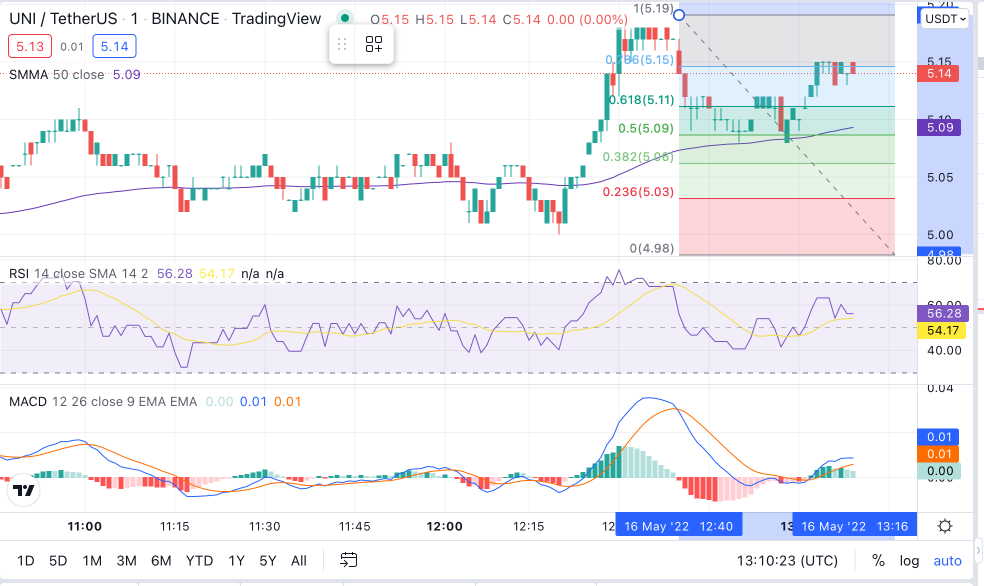984x586 pixels.
Task: Click the 0.382 Fibonacci level label
Action: 638,157
